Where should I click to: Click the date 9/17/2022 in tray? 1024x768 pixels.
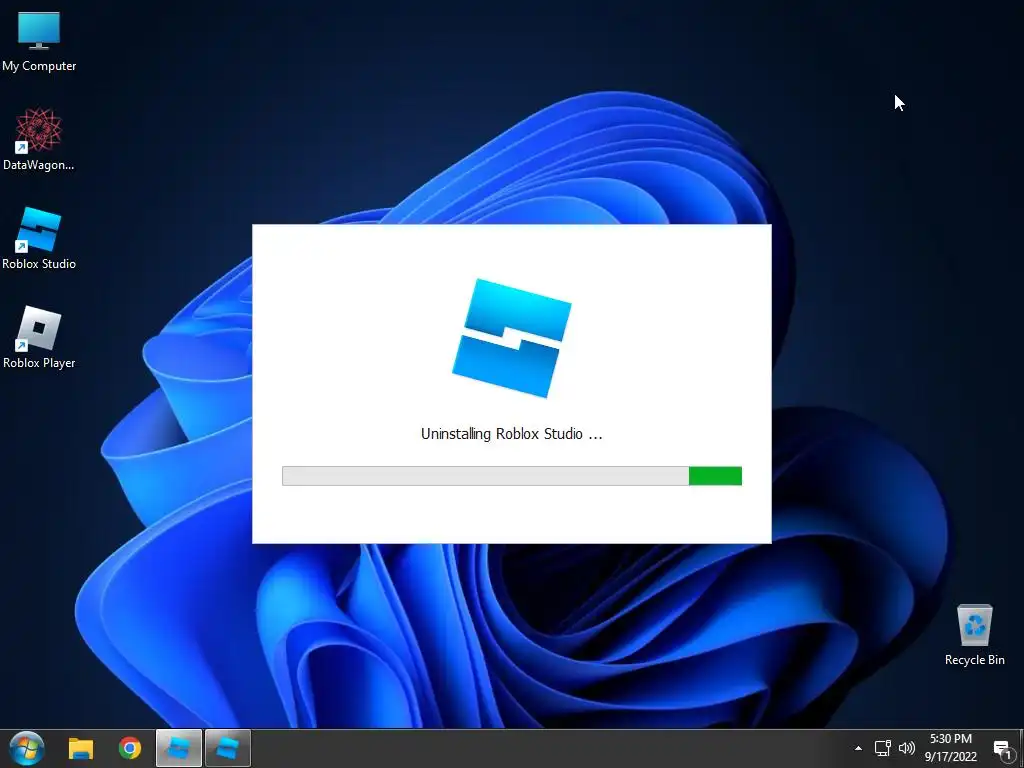pos(951,757)
